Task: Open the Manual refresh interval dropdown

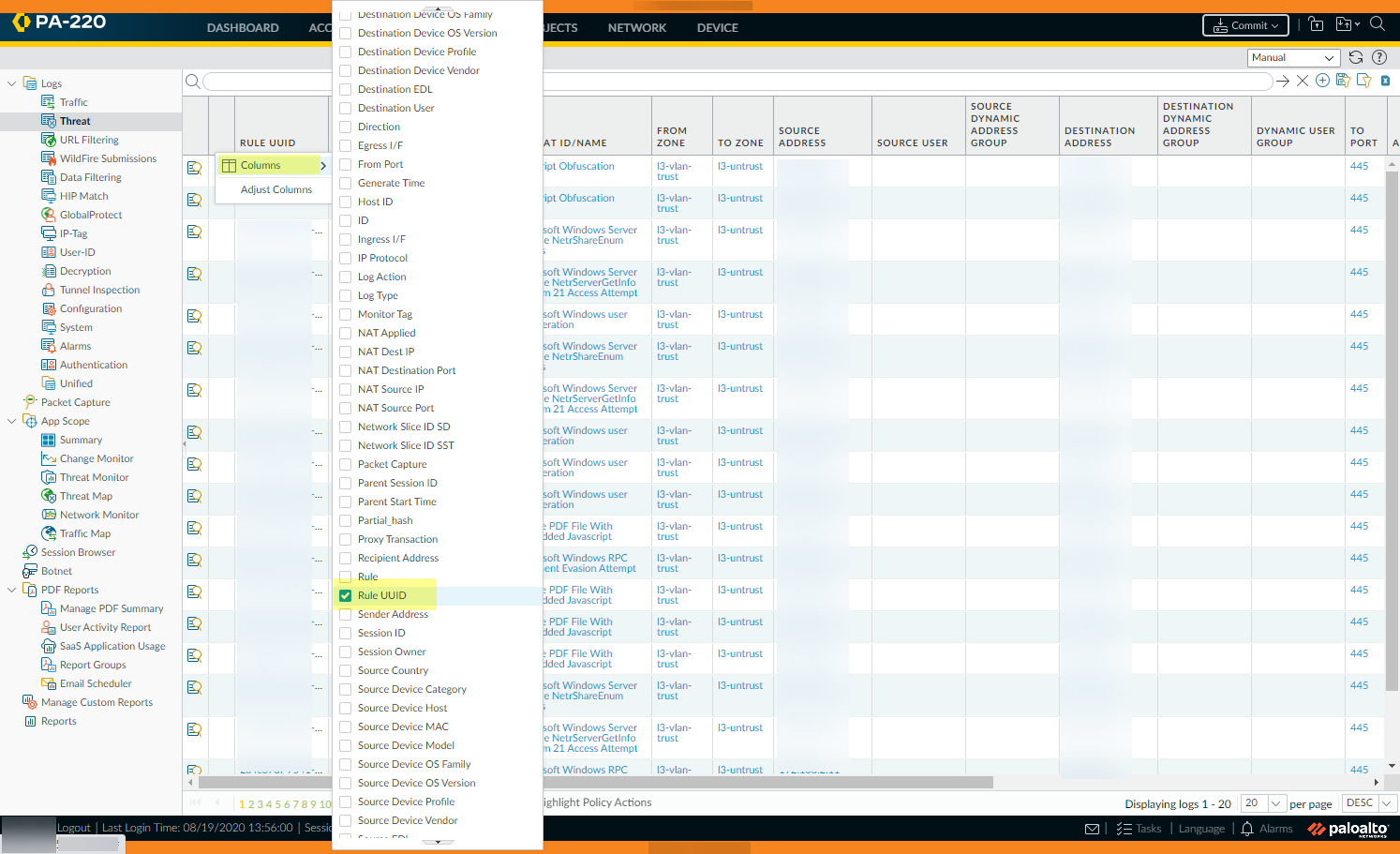Action: tap(1293, 58)
